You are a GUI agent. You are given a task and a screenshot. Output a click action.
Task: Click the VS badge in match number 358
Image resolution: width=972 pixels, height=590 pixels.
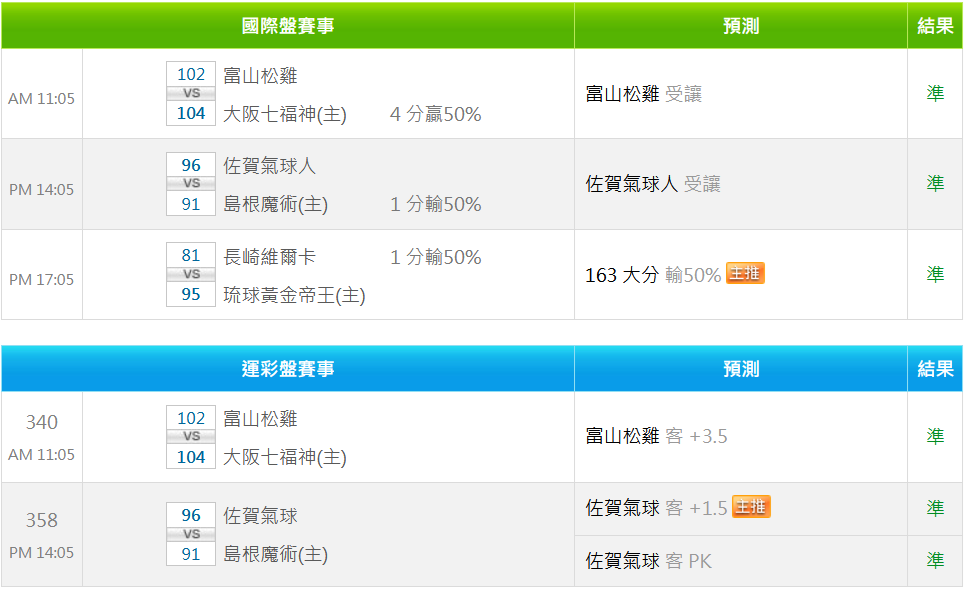[x=191, y=534]
